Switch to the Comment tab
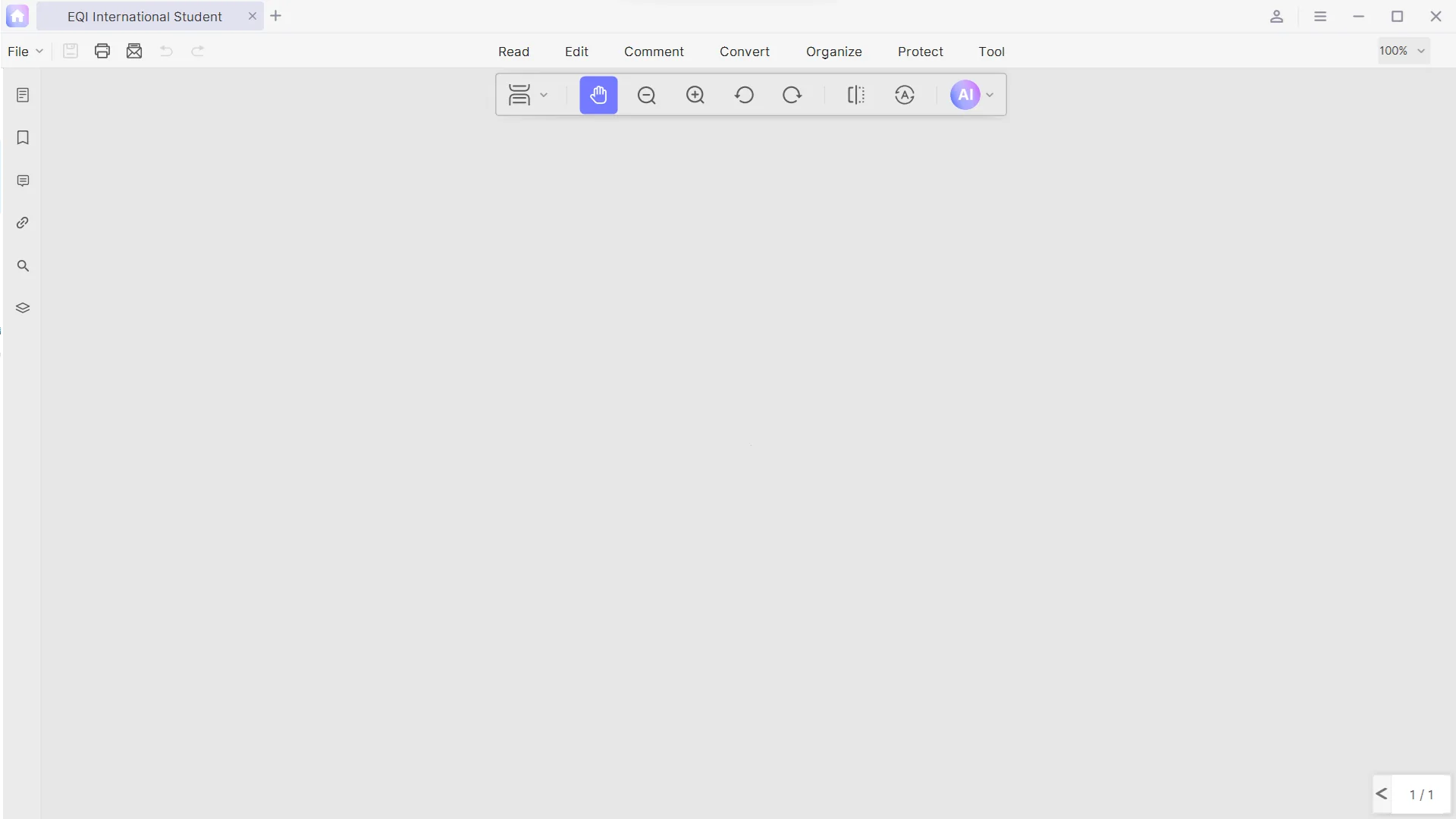This screenshot has height=819, width=1456. coord(654,52)
